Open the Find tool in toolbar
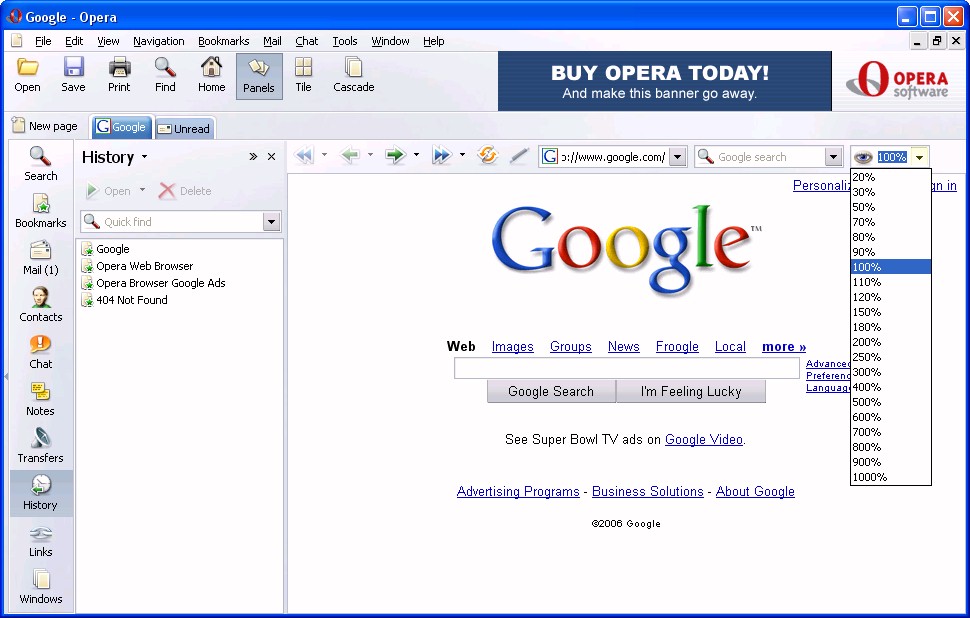 click(165, 75)
